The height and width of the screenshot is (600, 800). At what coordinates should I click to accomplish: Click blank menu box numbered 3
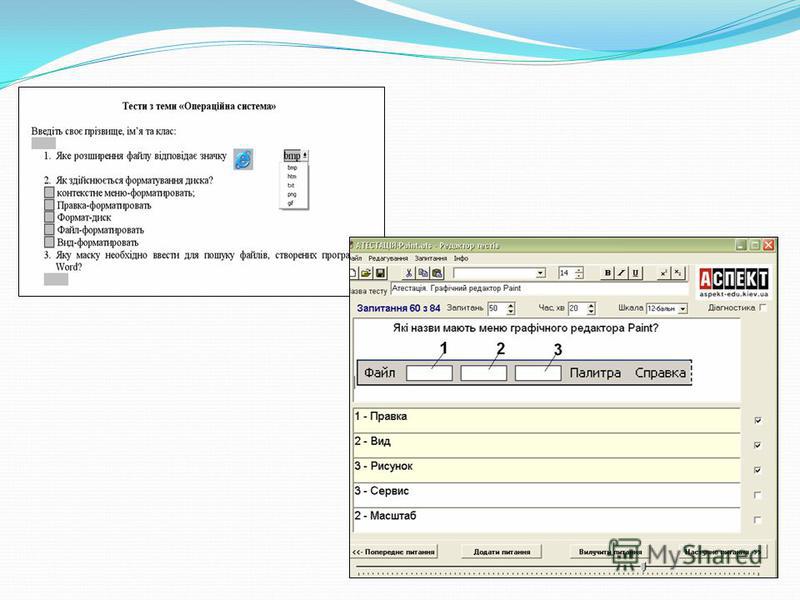pyautogui.click(x=538, y=372)
